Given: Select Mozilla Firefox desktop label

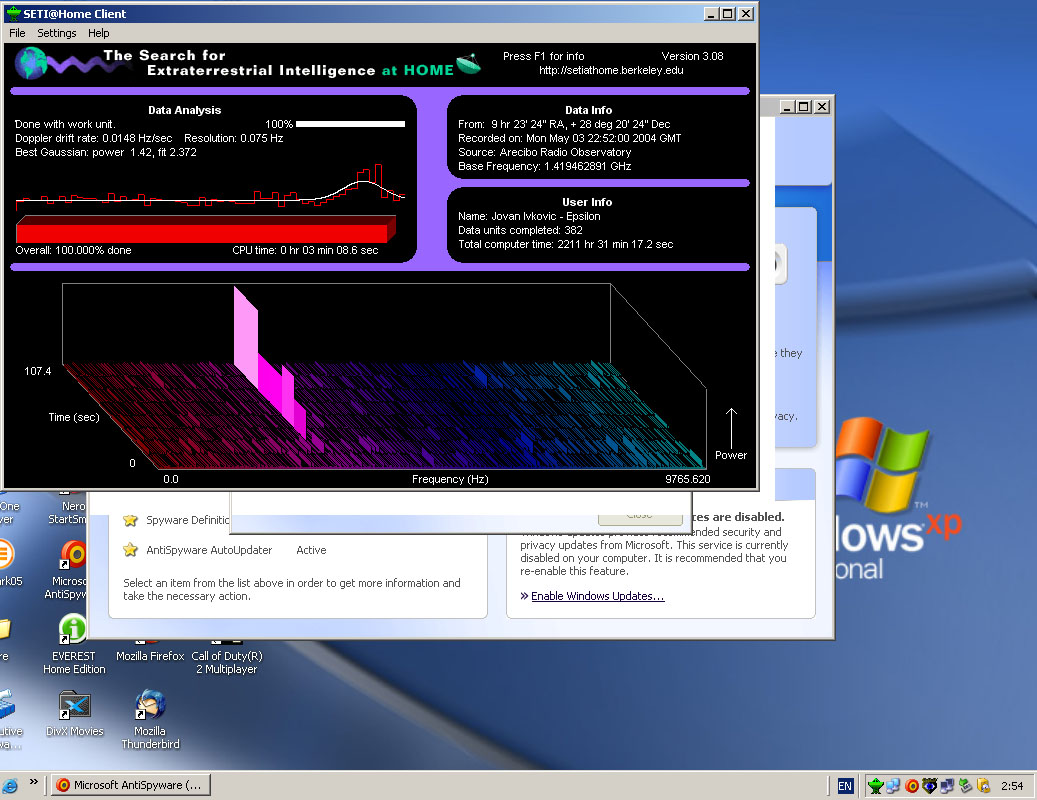Looking at the screenshot, I should click(150, 656).
